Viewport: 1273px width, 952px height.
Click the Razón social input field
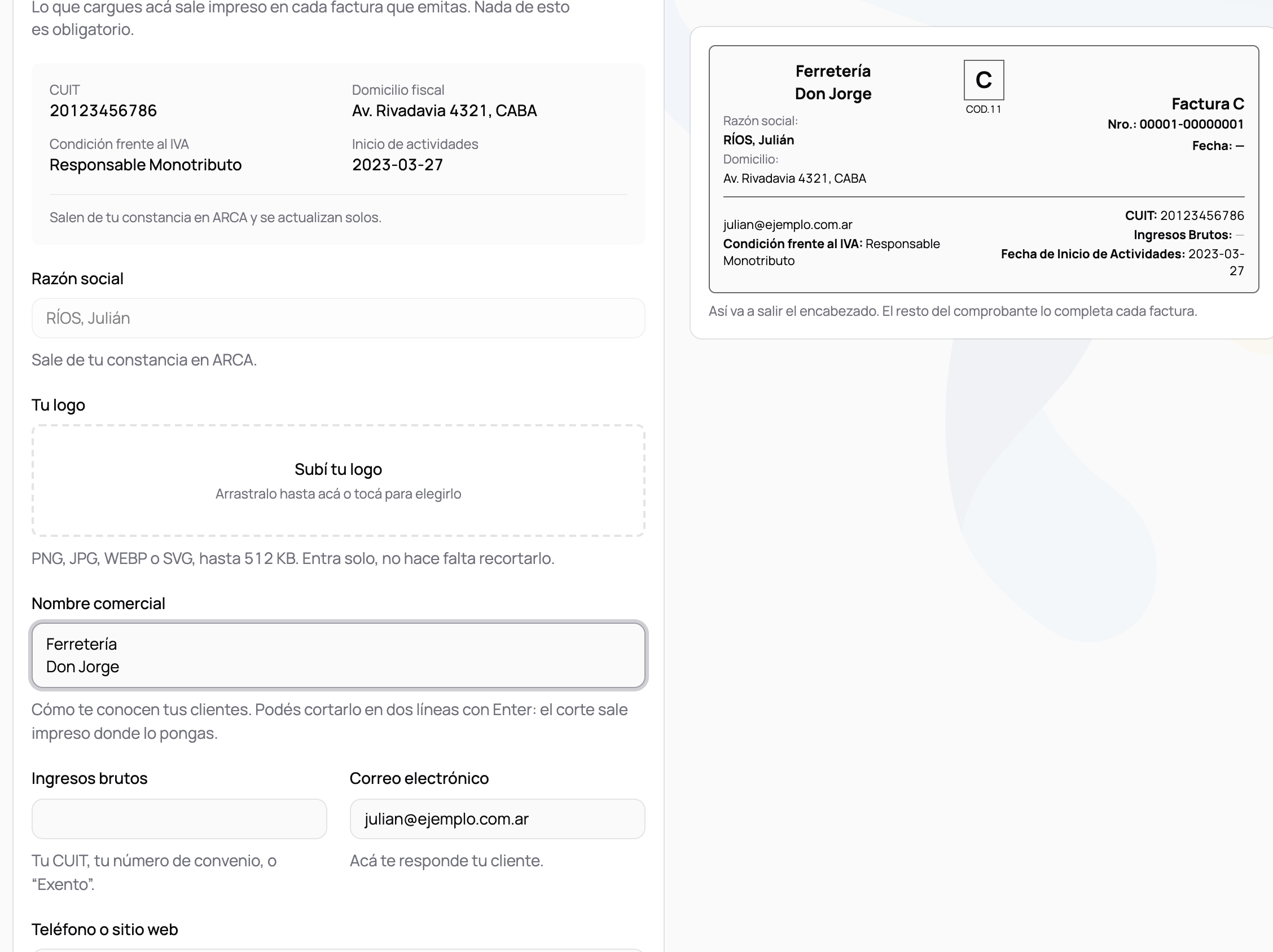[x=338, y=318]
